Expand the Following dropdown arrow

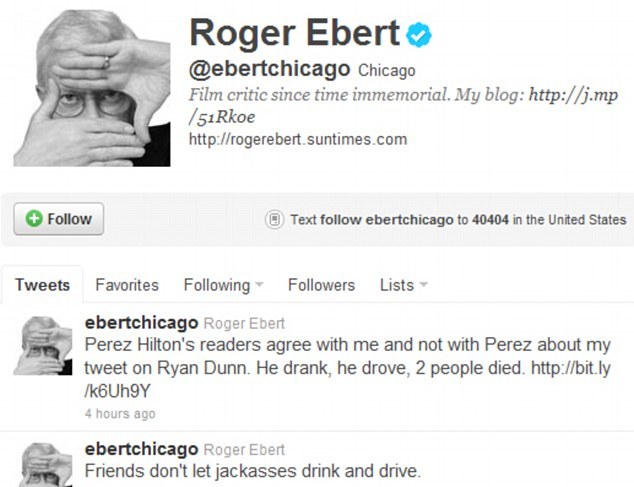click(259, 284)
